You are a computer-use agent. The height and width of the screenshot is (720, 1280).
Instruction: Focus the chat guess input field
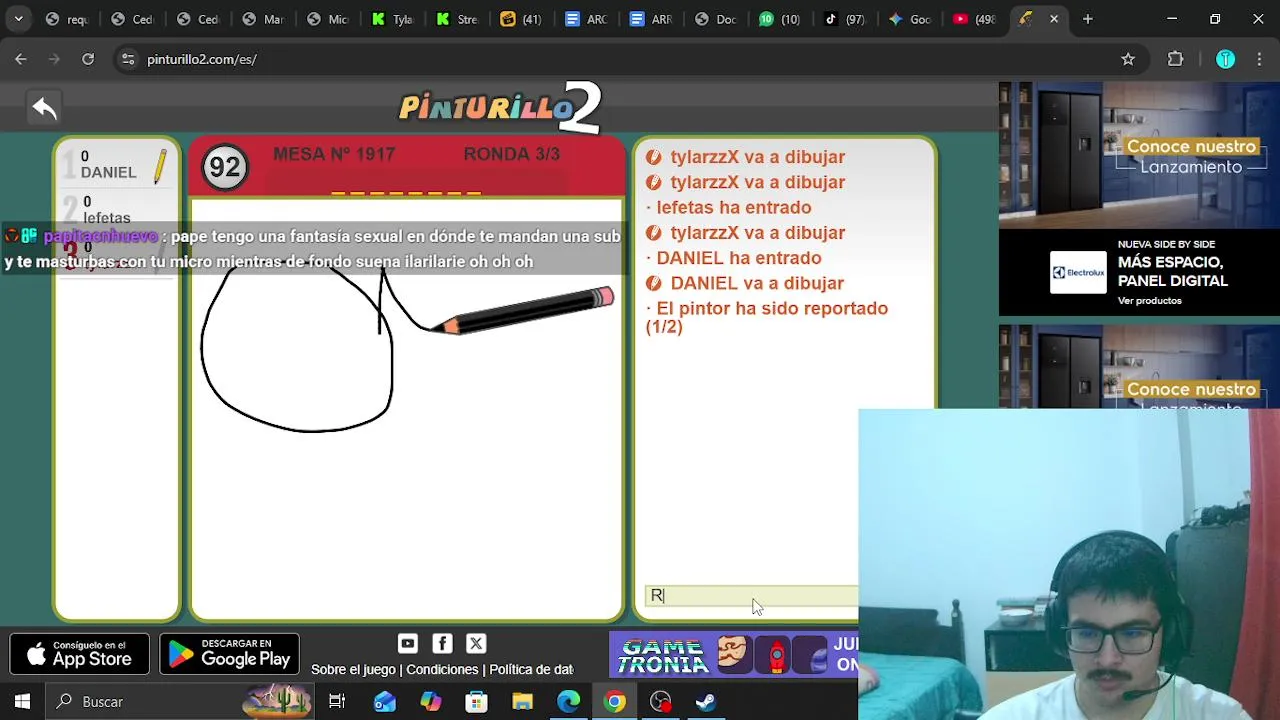point(751,595)
